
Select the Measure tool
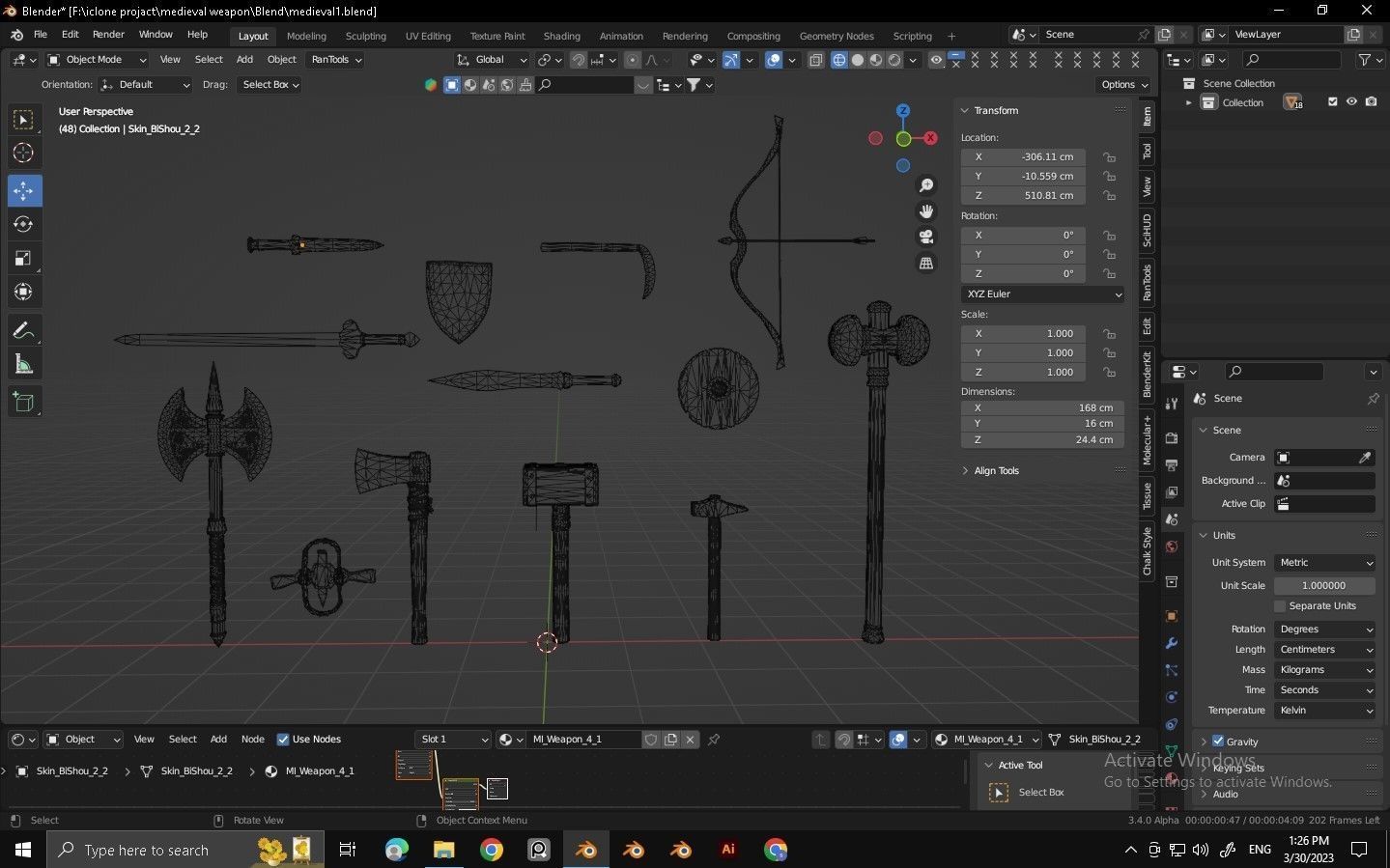[x=23, y=363]
